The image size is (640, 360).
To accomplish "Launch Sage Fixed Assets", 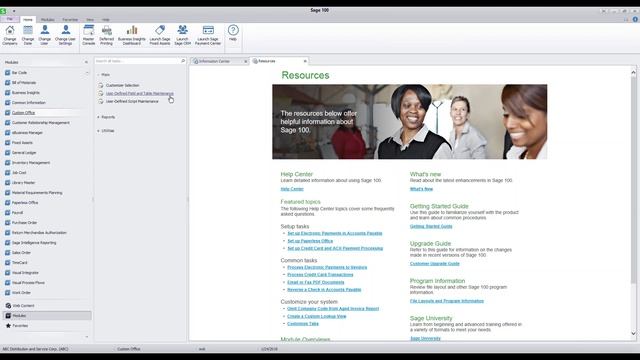I will pos(160,34).
